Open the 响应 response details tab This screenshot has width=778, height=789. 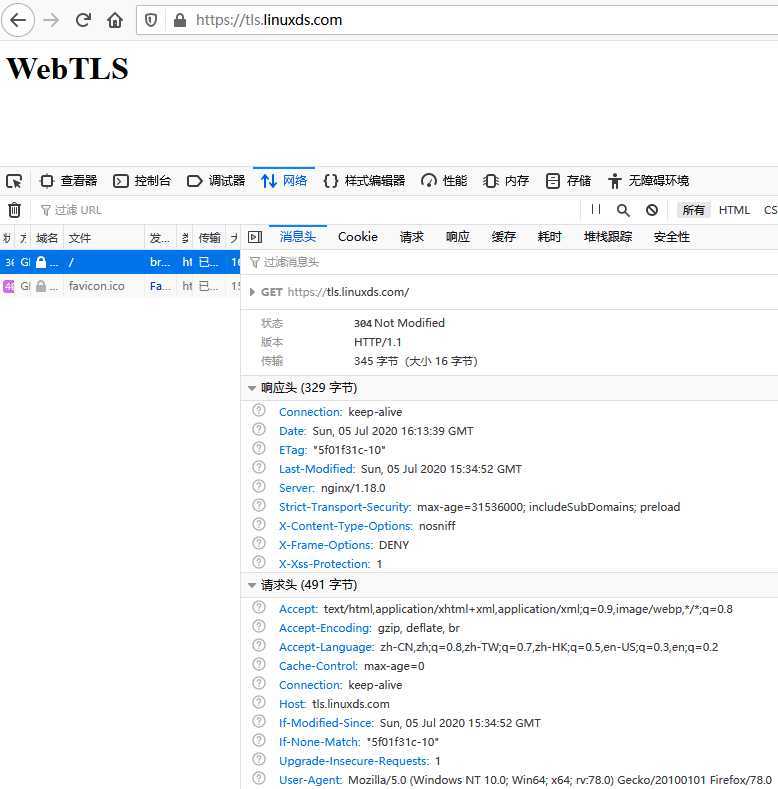[457, 237]
